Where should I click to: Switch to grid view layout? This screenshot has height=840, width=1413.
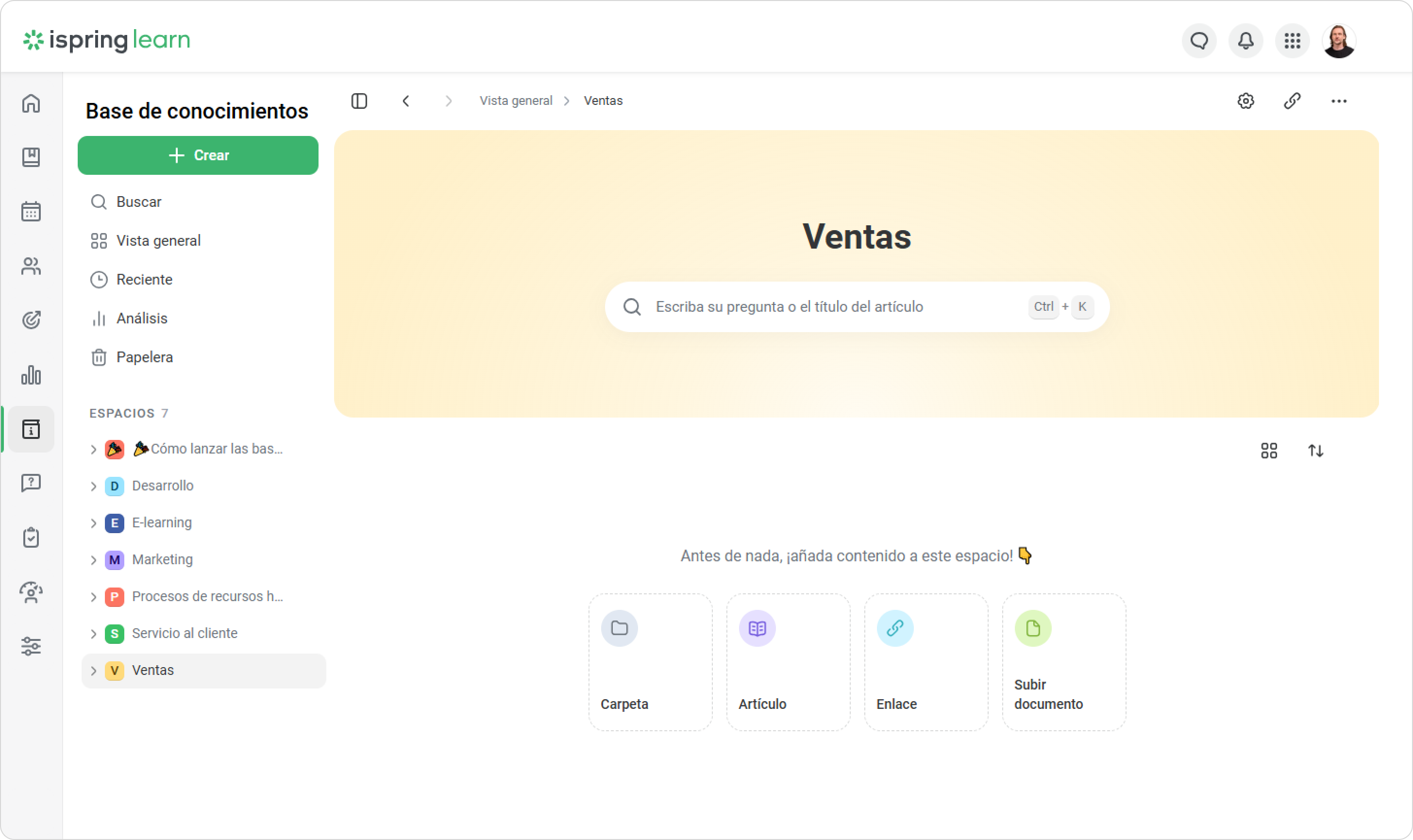tap(1269, 451)
